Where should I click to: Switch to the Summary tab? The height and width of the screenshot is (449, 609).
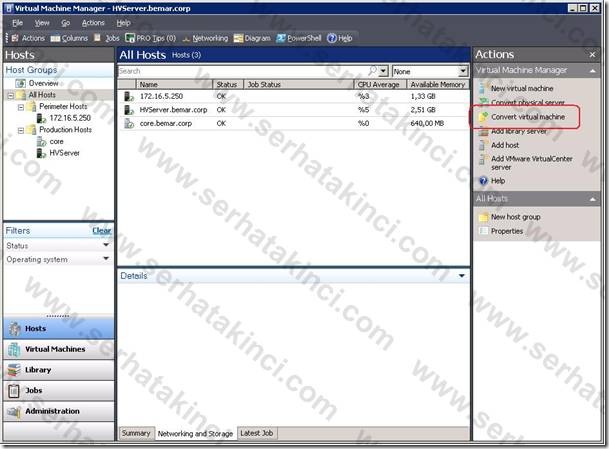pos(136,433)
